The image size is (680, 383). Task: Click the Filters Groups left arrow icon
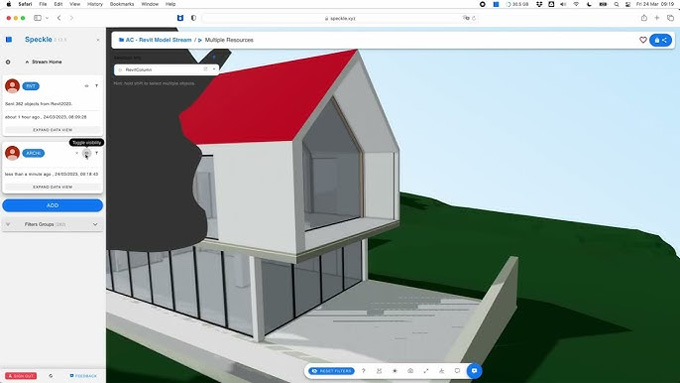8,224
